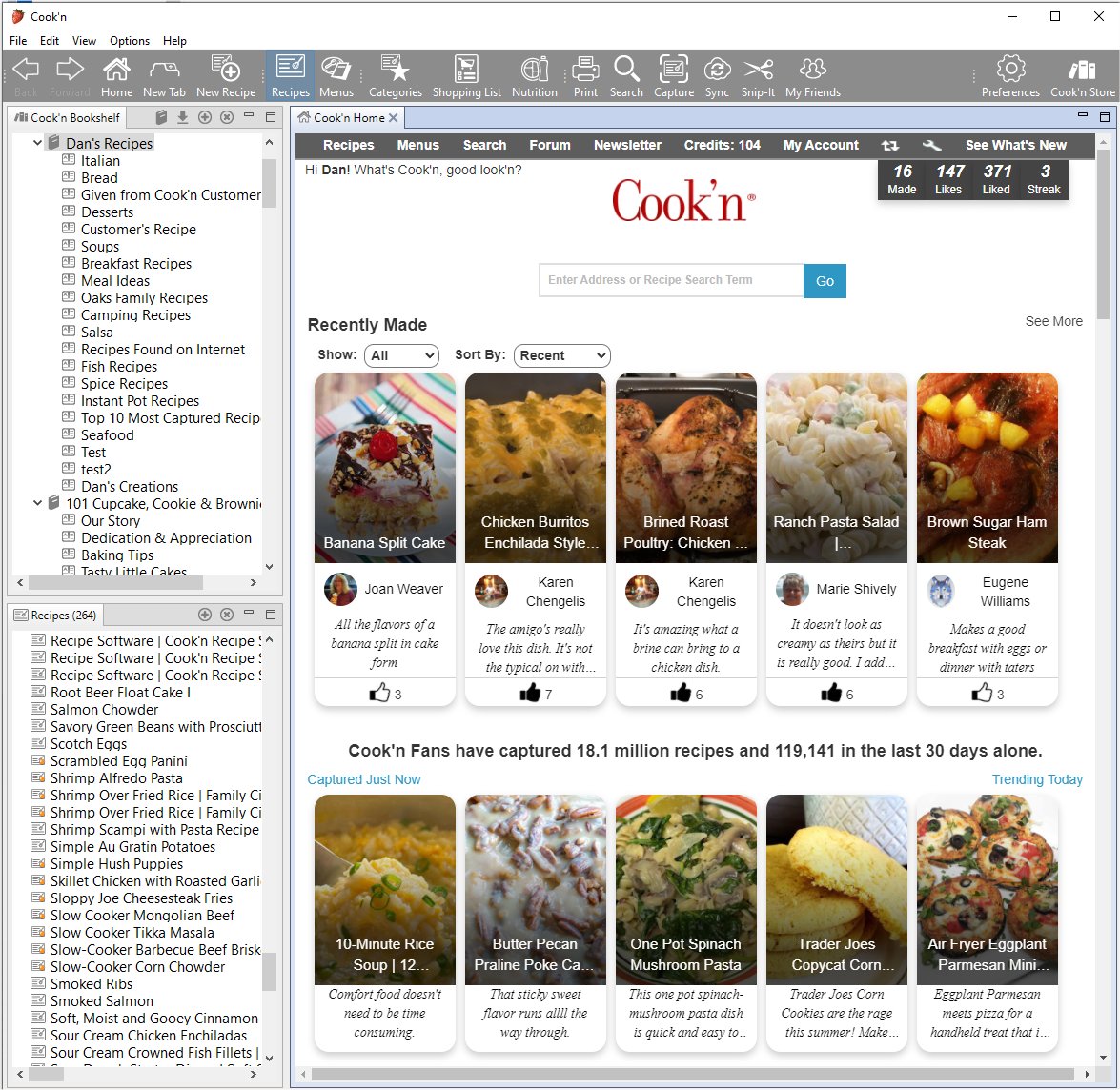Screen dimensions: 1120x1090
Task: Open Newsletter in the navigation bar
Action: [628, 145]
